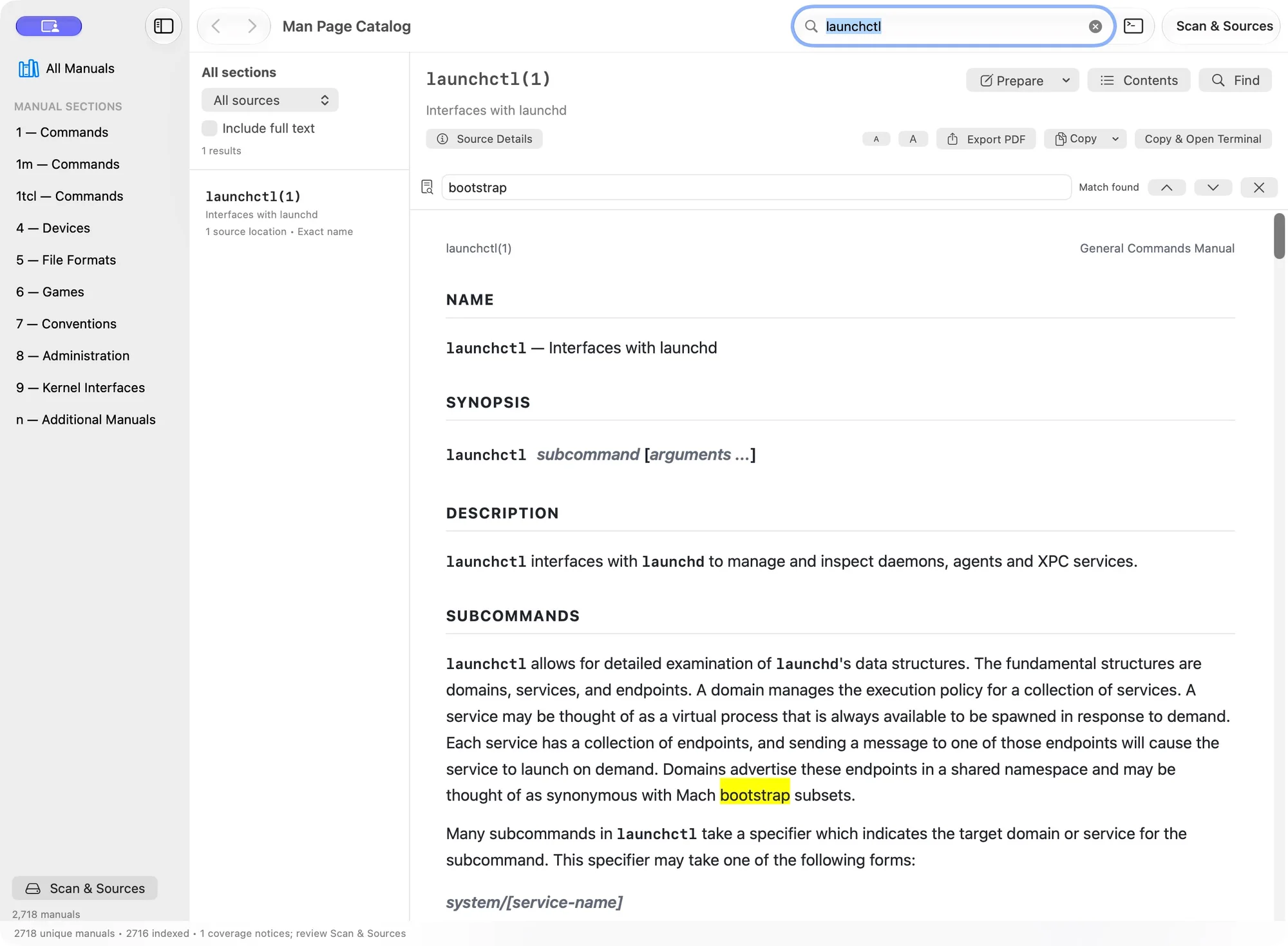This screenshot has width=1288, height=946.
Task: Click the find options icon beside bootstrap field
Action: point(427,187)
